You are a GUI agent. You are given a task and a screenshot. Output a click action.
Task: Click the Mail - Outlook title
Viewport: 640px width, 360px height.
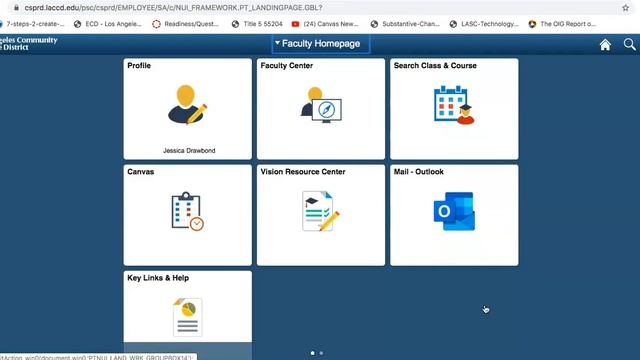coord(418,172)
